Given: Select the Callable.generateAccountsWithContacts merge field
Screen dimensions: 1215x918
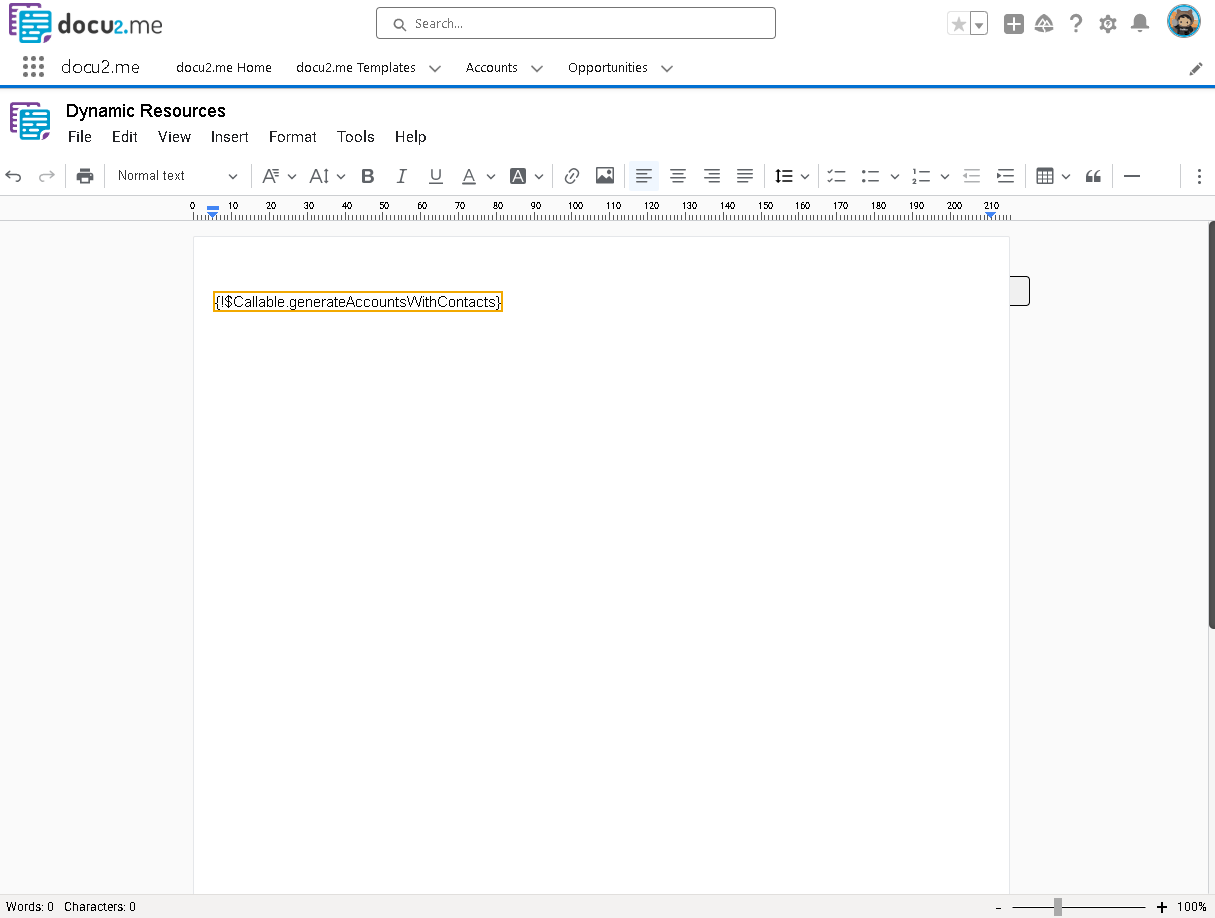Looking at the screenshot, I should pyautogui.click(x=358, y=302).
